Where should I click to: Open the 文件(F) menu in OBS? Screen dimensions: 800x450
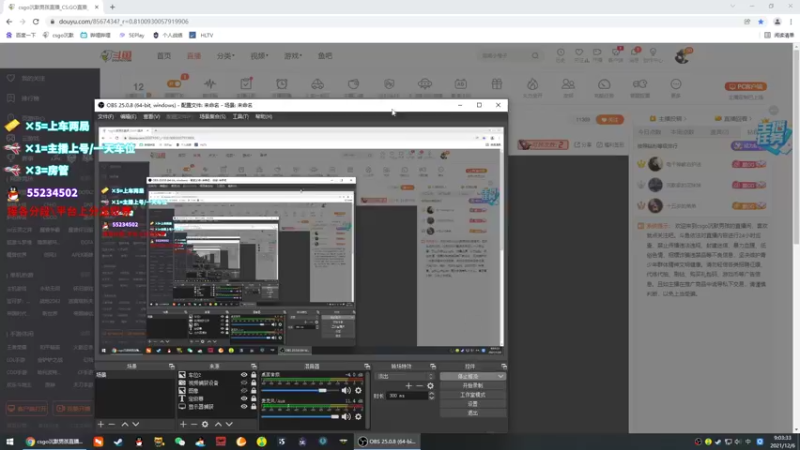click(106, 117)
